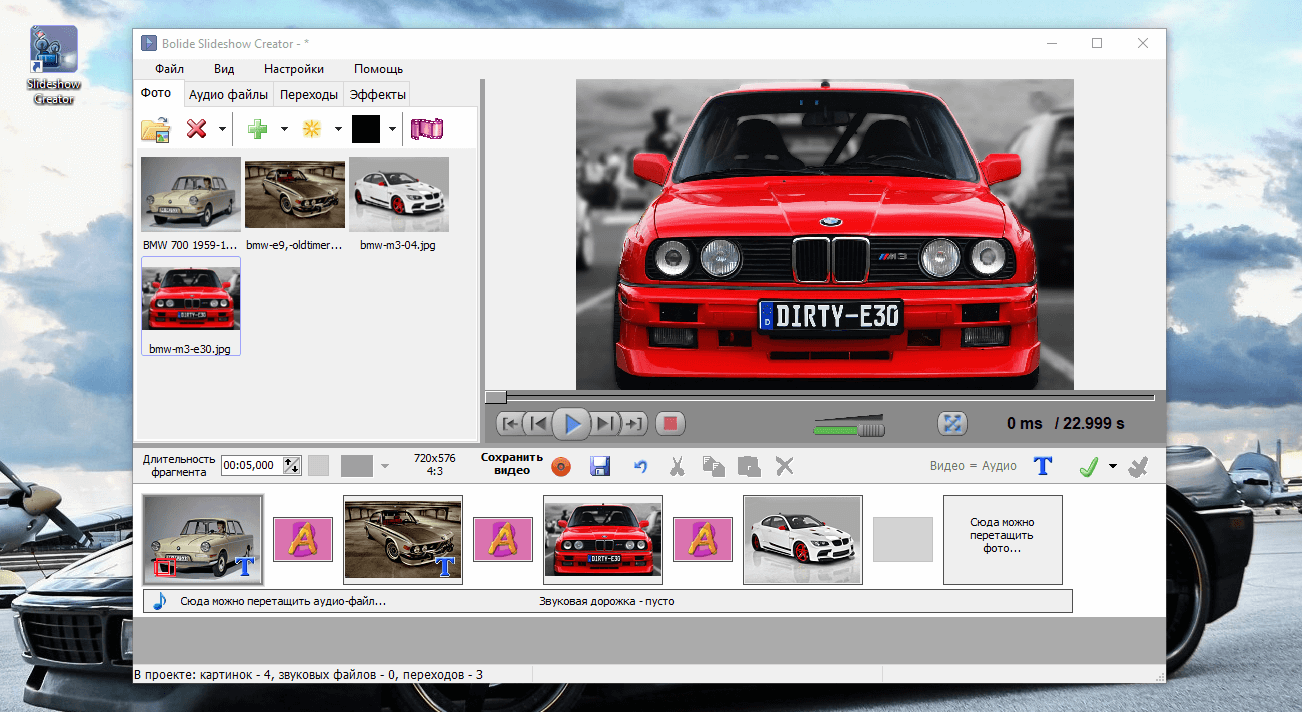Open dropdown beside the black color swatch
Image resolution: width=1302 pixels, height=712 pixels.
[392, 129]
